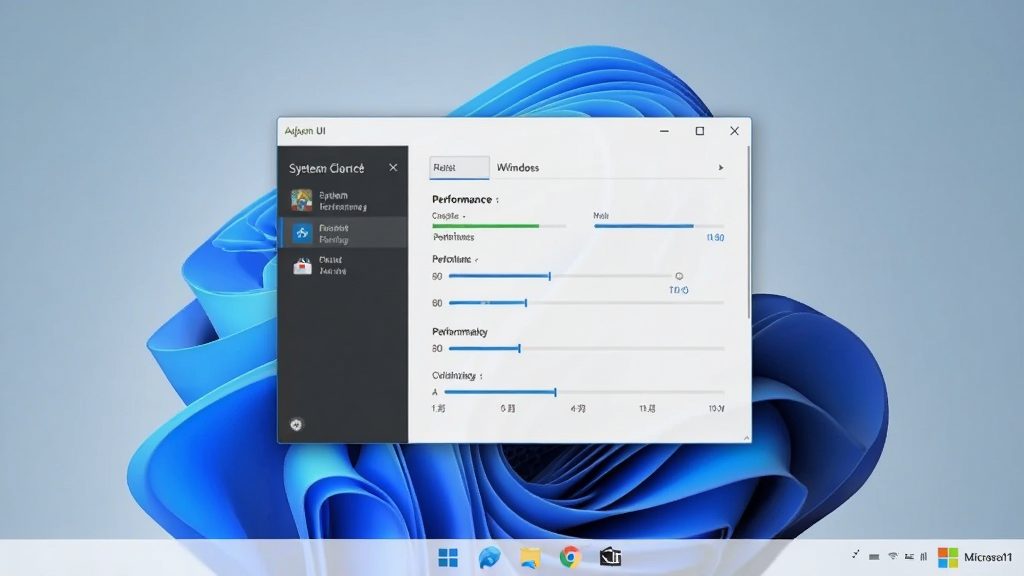Open File Explorer from the taskbar

[530, 558]
